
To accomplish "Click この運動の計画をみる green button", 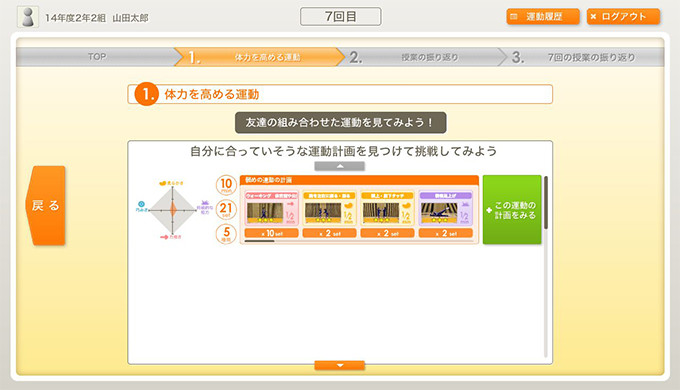I will (x=512, y=210).
